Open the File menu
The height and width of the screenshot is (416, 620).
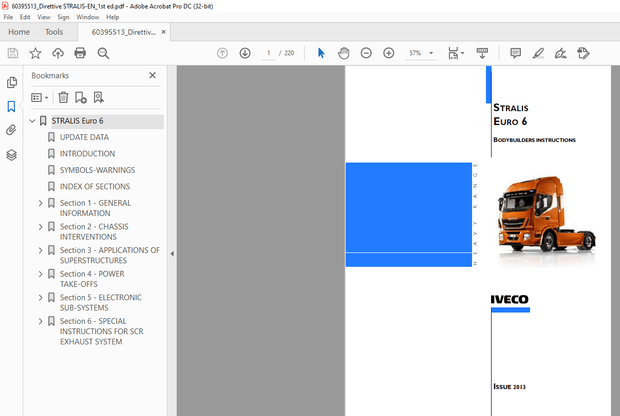8,17
